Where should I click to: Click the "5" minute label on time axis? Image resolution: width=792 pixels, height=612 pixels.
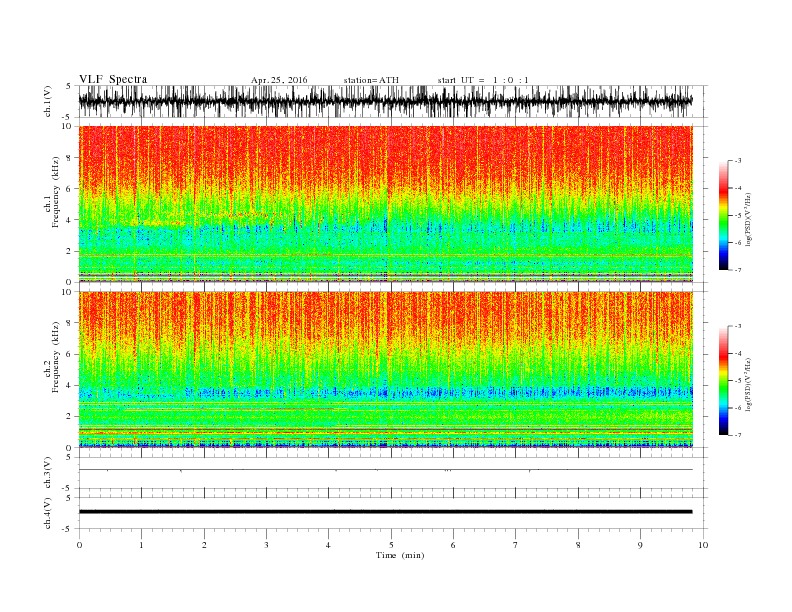pos(391,545)
